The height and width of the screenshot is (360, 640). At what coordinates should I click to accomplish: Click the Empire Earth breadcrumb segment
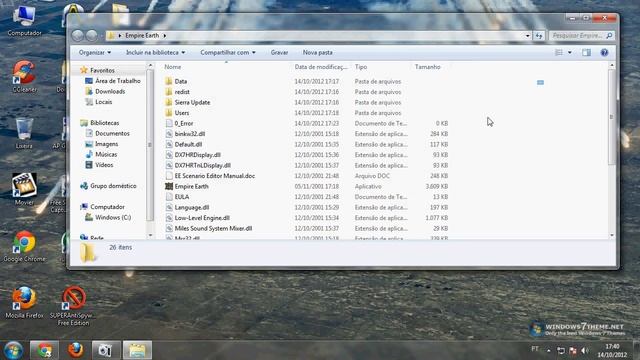142,36
